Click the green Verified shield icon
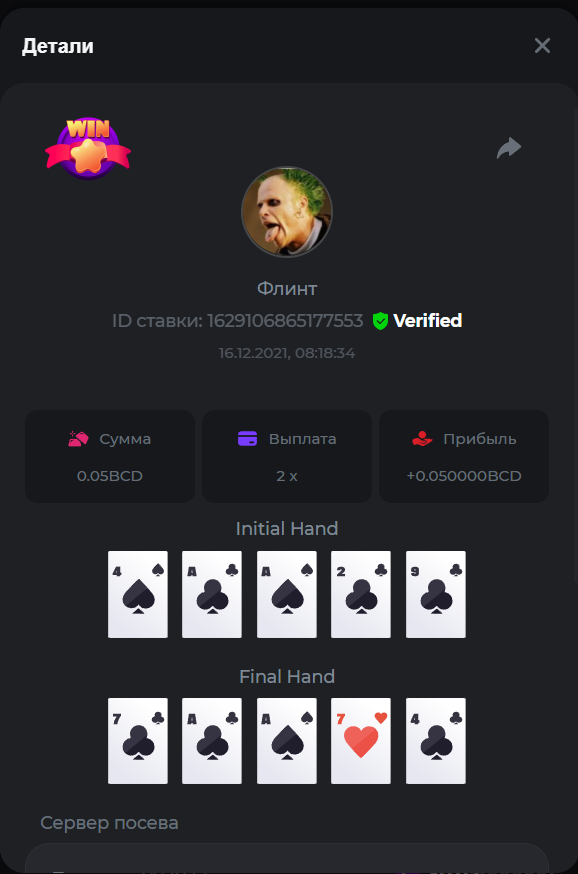The width and height of the screenshot is (578, 874). point(380,321)
